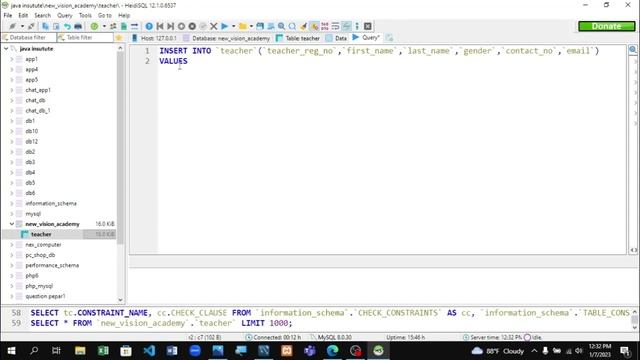Image resolution: width=640 pixels, height=360 pixels.
Task: Open Excel from the taskbar
Action: click(x=103, y=351)
